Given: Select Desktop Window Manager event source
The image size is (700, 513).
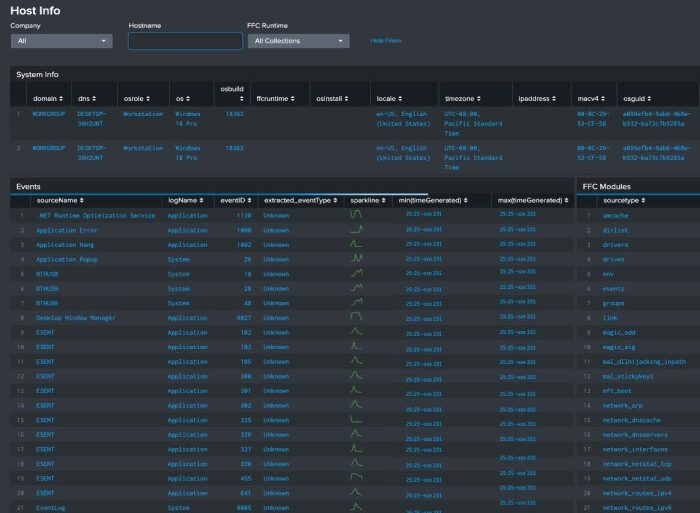Looking at the screenshot, I should point(75,318).
